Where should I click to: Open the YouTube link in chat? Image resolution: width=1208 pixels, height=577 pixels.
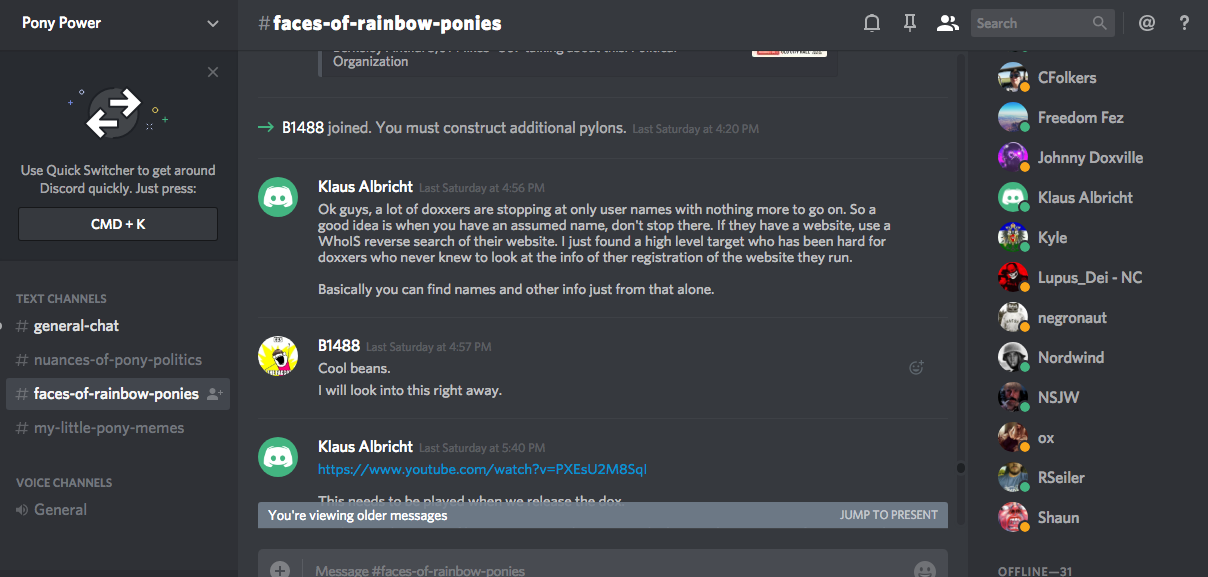pyautogui.click(x=482, y=469)
